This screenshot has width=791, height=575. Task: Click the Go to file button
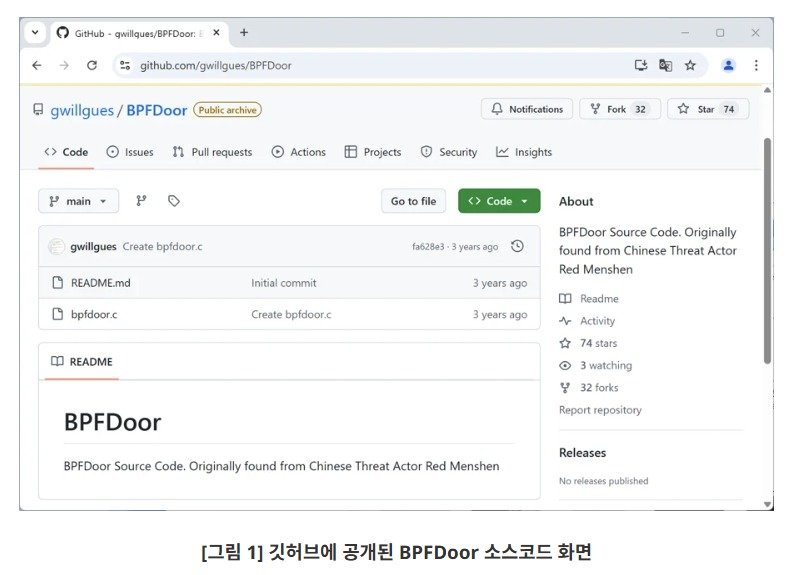pos(414,201)
